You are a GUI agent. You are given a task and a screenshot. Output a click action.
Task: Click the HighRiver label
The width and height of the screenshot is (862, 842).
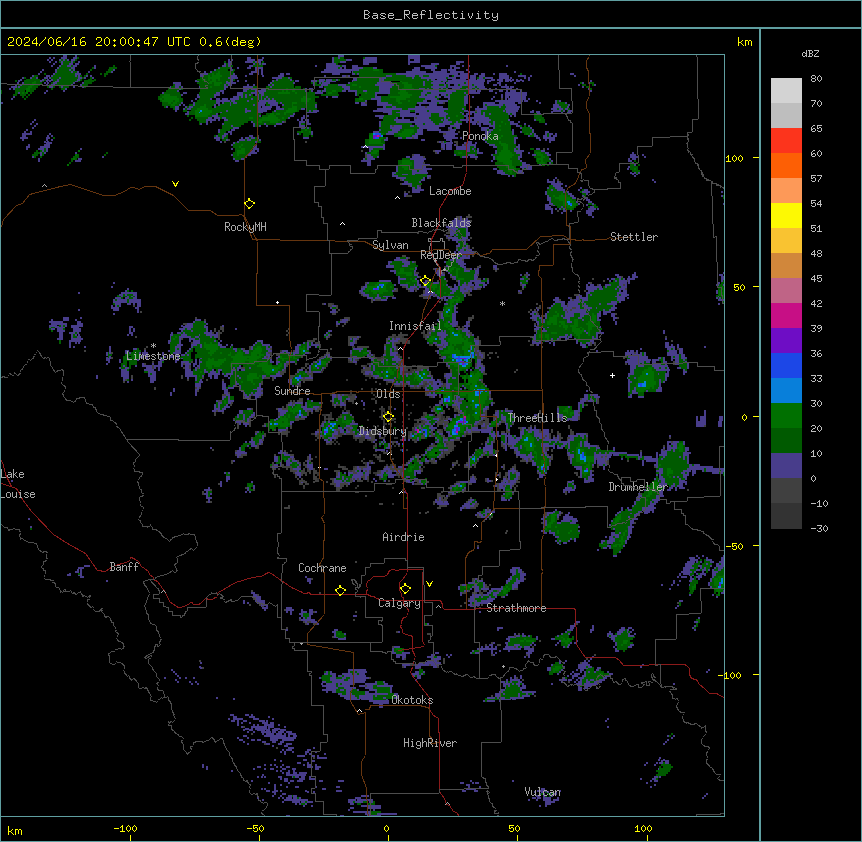pos(430,743)
